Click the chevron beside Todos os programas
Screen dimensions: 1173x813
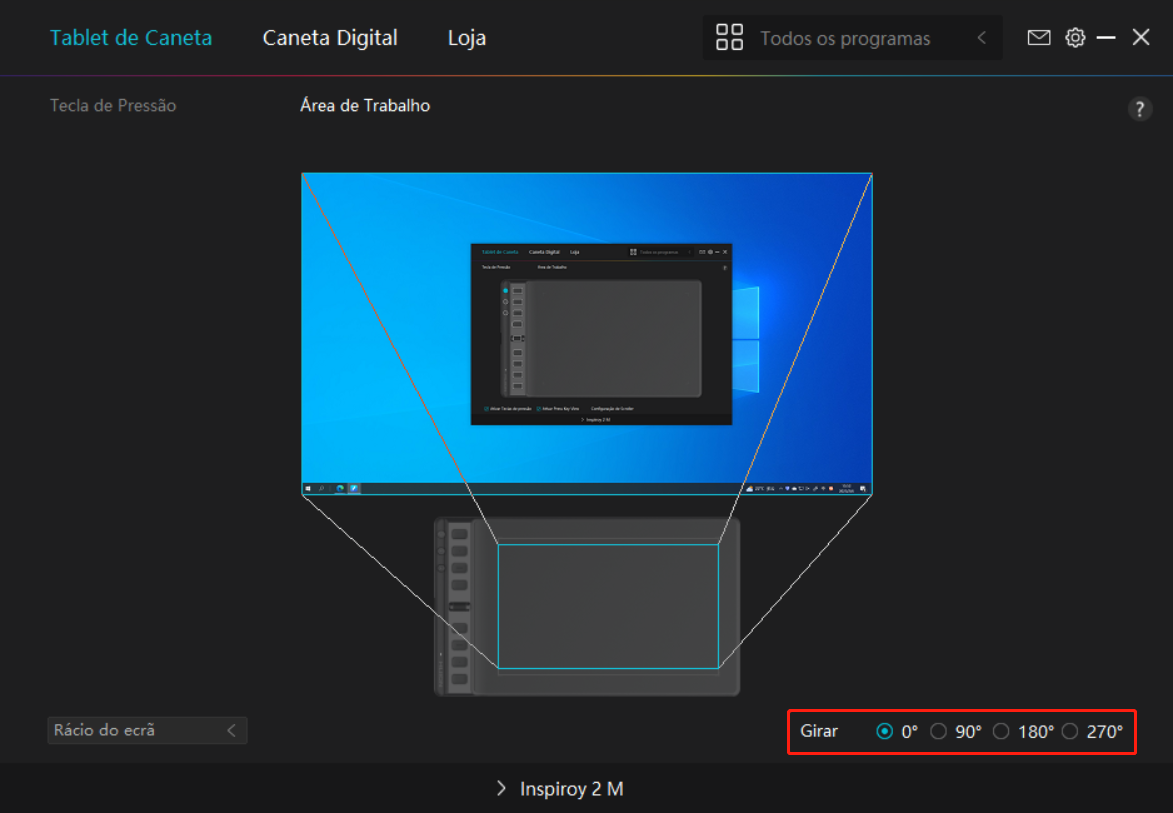click(981, 38)
